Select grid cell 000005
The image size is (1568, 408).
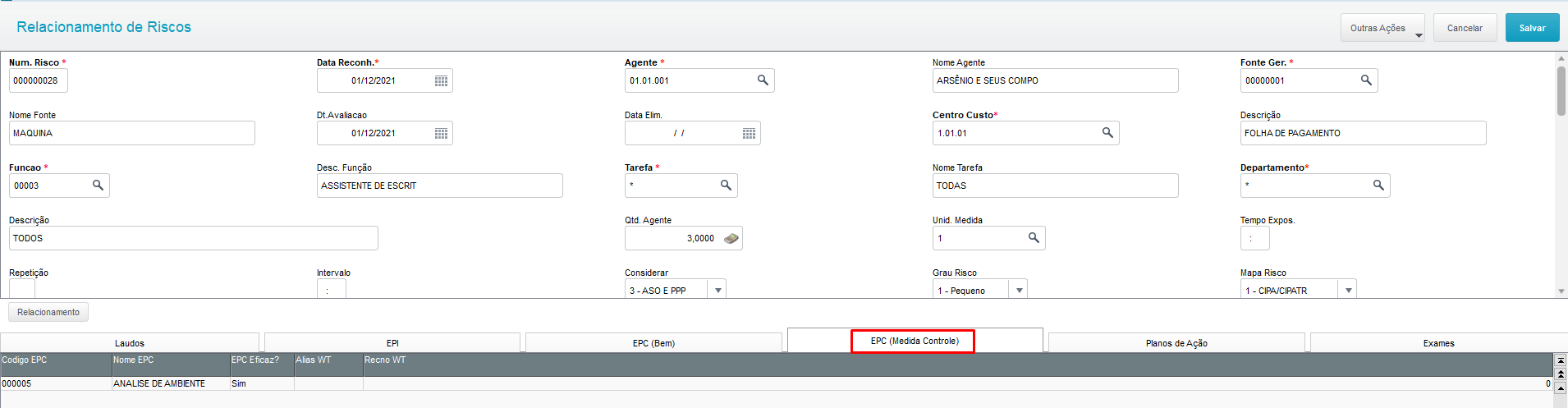(56, 383)
